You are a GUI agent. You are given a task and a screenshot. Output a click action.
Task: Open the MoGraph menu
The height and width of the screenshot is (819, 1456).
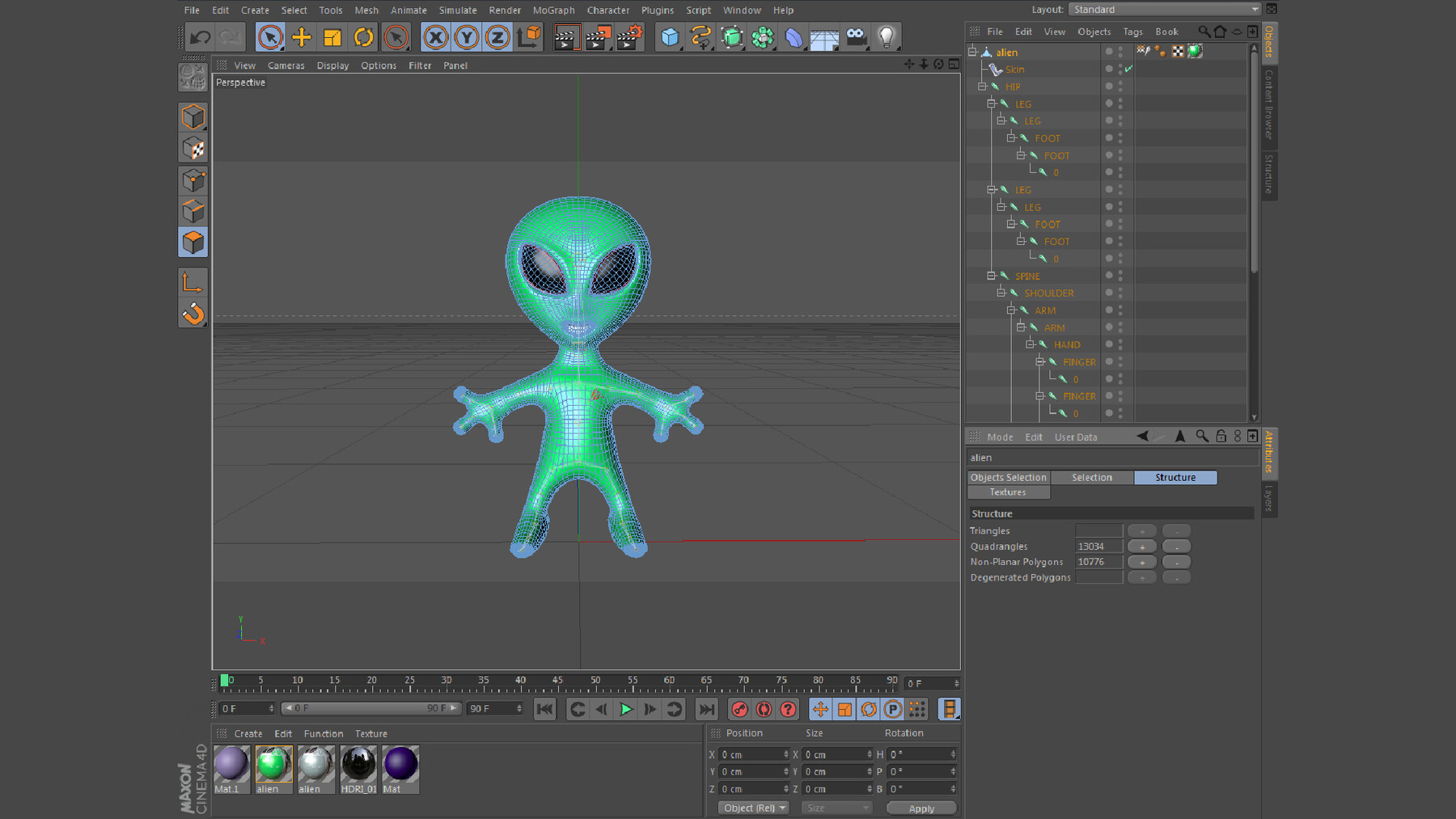click(x=553, y=10)
